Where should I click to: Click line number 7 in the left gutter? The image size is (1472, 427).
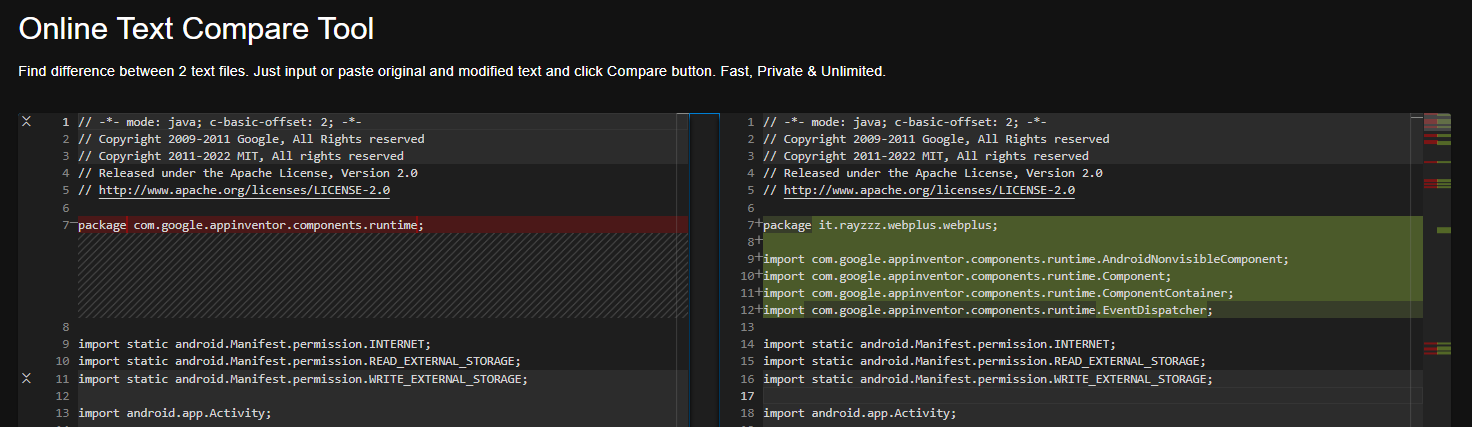coord(65,225)
